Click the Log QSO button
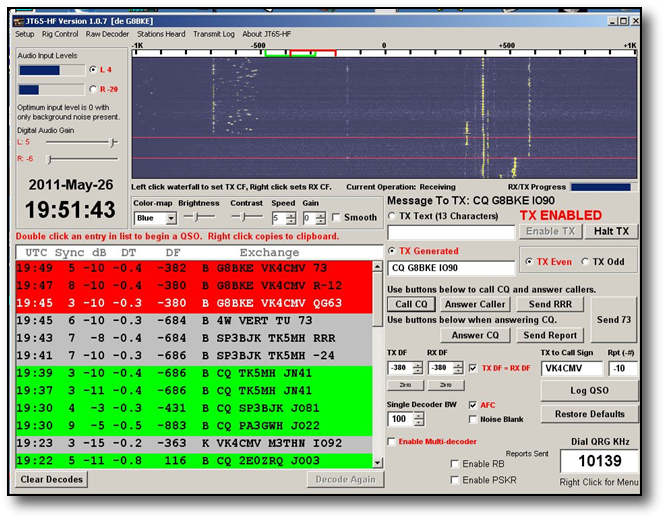Screen dimensions: 665x519 [x=589, y=390]
